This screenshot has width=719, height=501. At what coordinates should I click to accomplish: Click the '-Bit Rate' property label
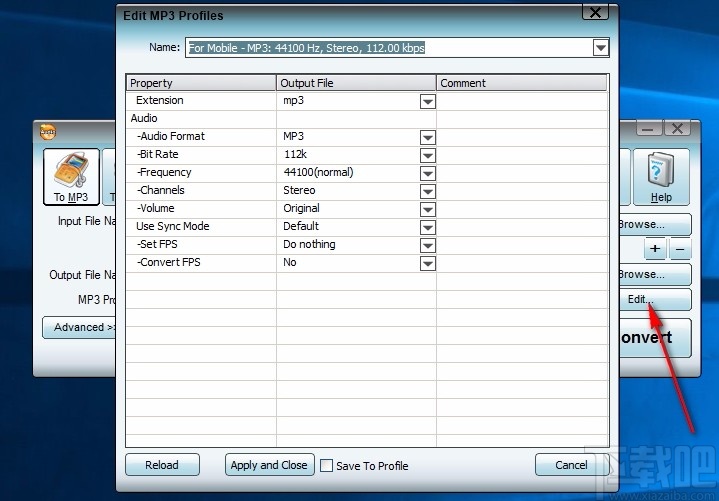[x=157, y=154]
